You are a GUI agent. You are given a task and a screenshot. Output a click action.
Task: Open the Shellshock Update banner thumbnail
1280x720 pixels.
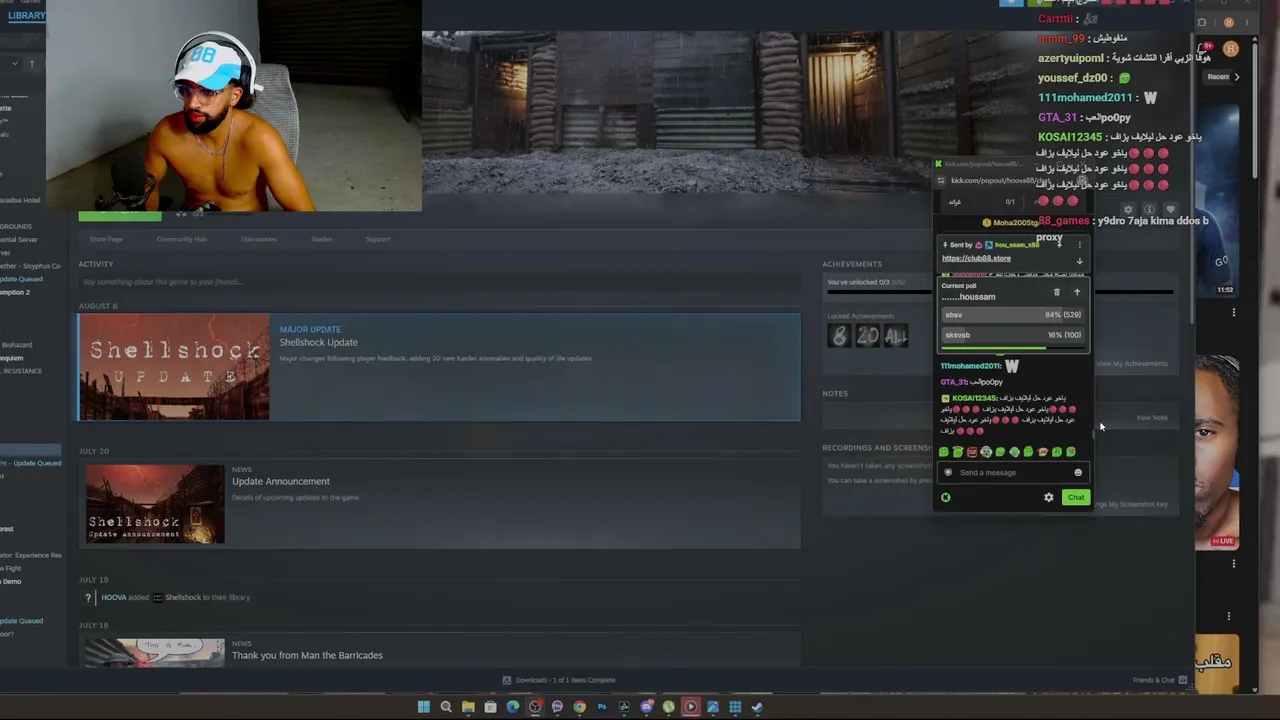coord(174,367)
